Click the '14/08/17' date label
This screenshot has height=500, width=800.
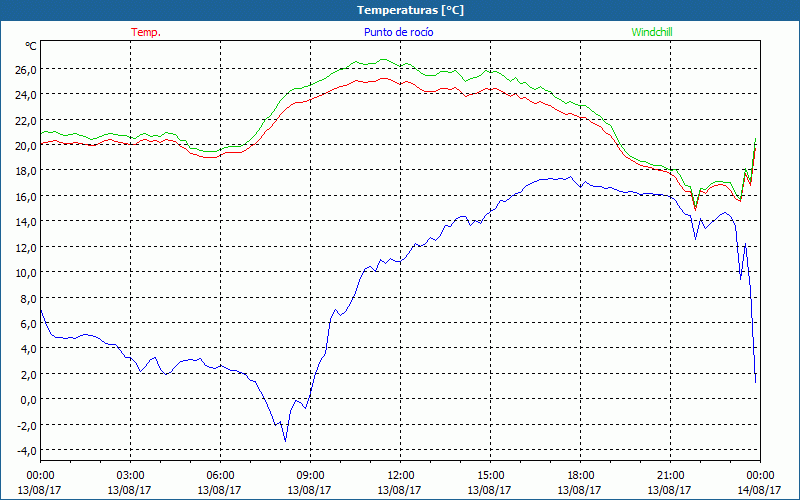point(759,490)
